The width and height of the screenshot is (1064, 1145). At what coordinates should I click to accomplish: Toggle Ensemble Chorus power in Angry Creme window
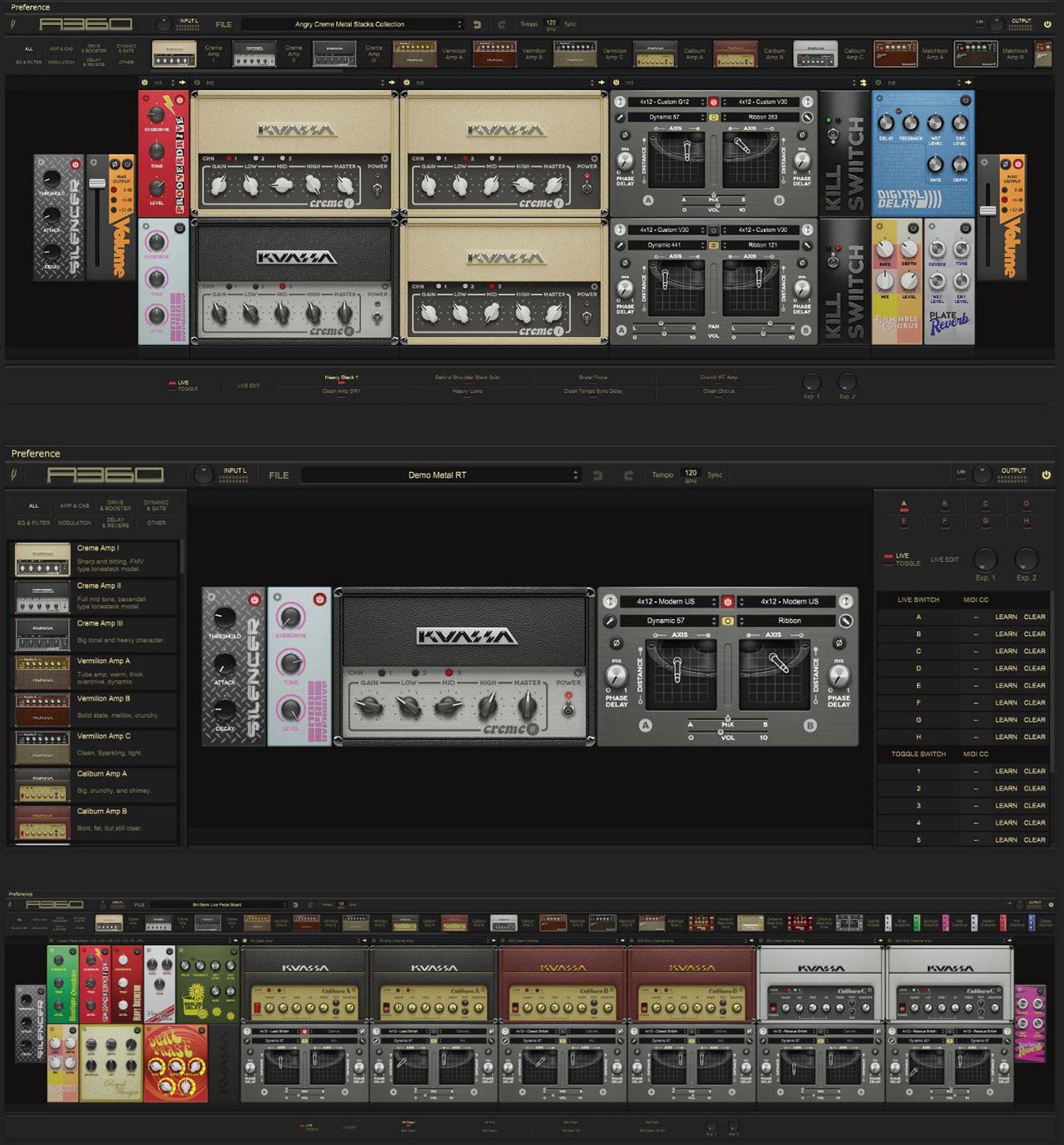pyautogui.click(x=913, y=228)
